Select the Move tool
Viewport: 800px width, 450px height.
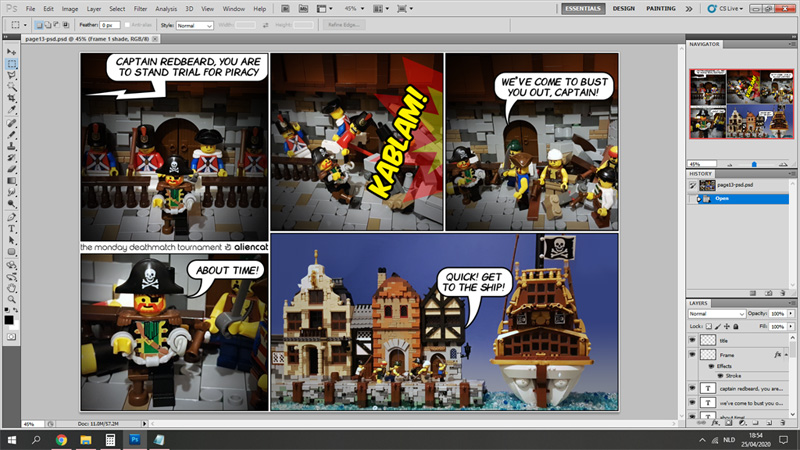(11, 52)
